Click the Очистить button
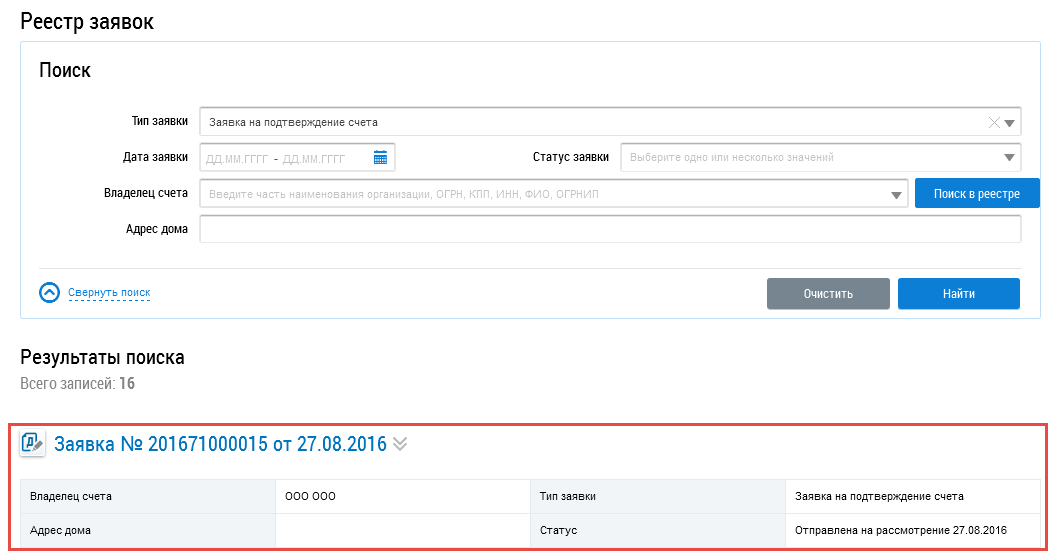The image size is (1061, 553). click(x=828, y=294)
